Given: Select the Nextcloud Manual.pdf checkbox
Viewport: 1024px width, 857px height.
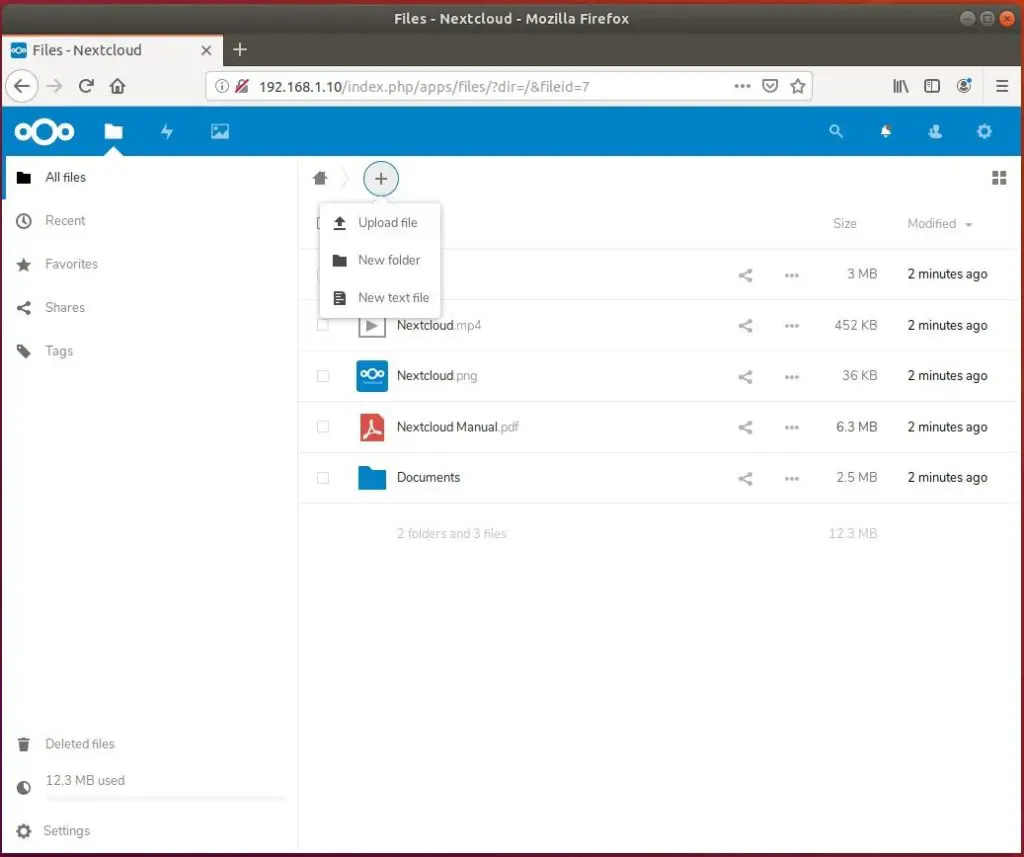Looking at the screenshot, I should 323,427.
